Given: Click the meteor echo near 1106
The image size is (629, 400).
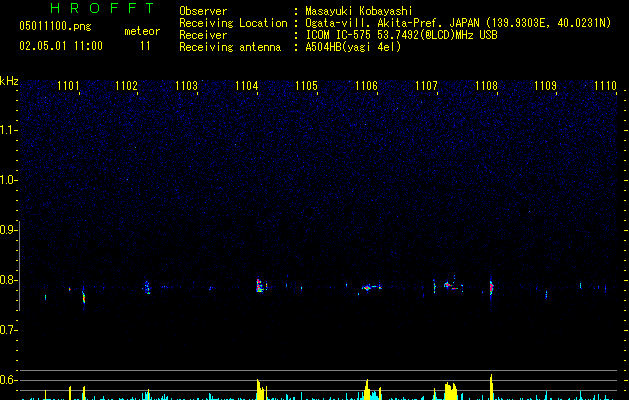Looking at the screenshot, I should pyautogui.click(x=371, y=287).
